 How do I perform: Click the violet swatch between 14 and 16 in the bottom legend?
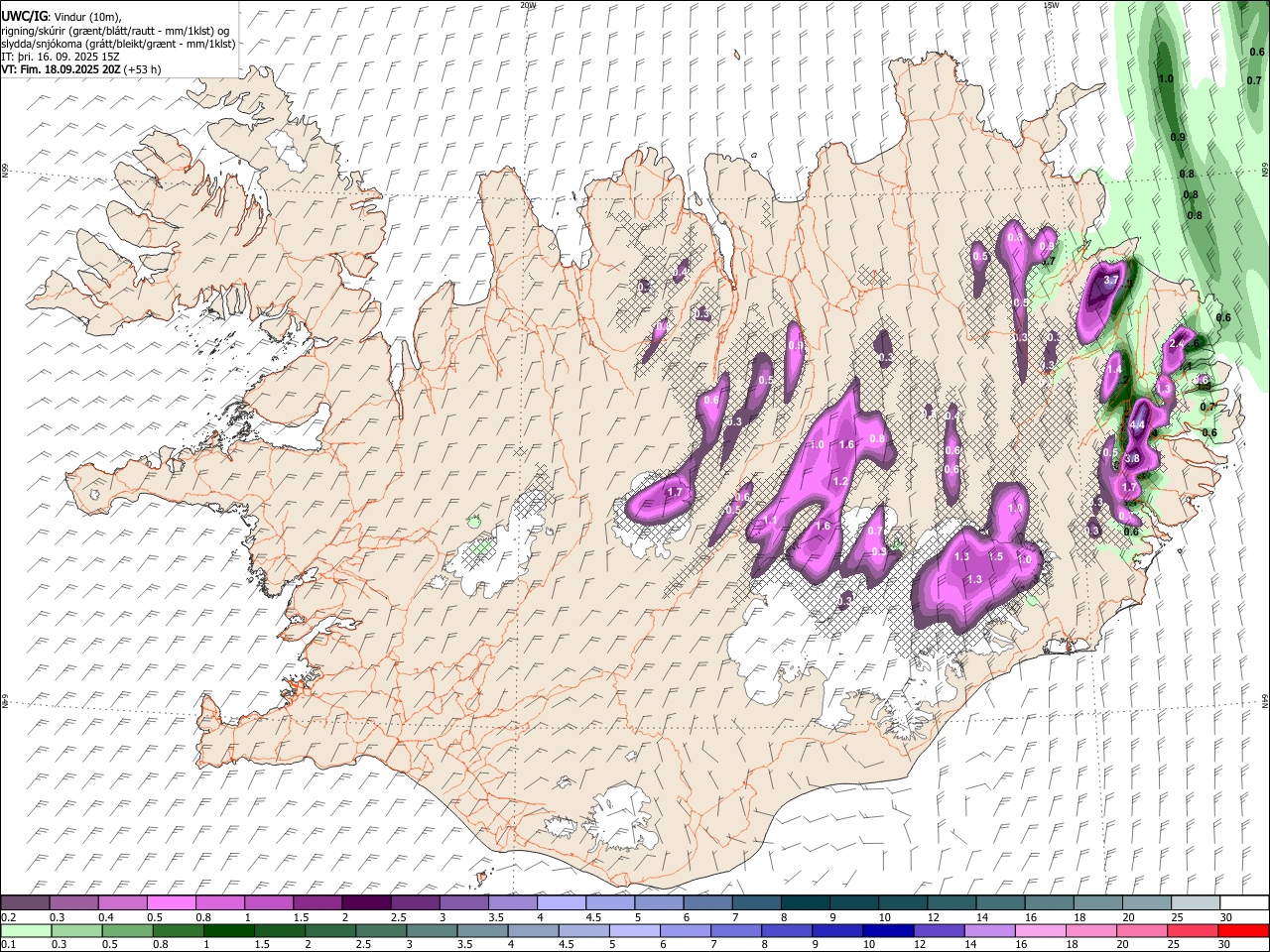989,930
